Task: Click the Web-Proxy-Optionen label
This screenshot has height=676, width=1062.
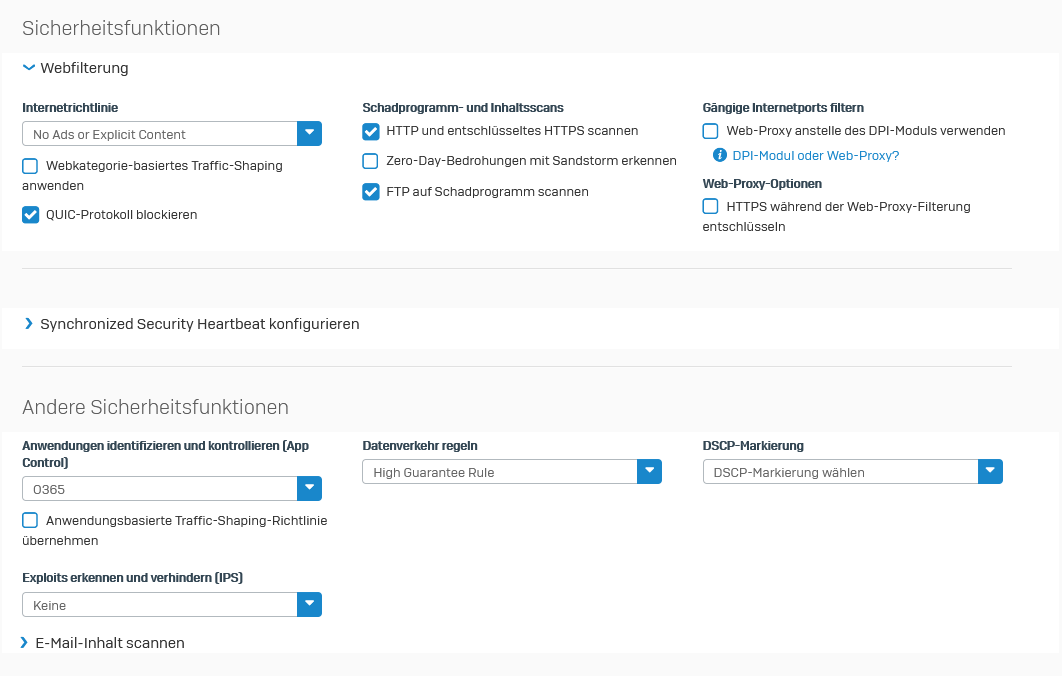Action: click(762, 184)
